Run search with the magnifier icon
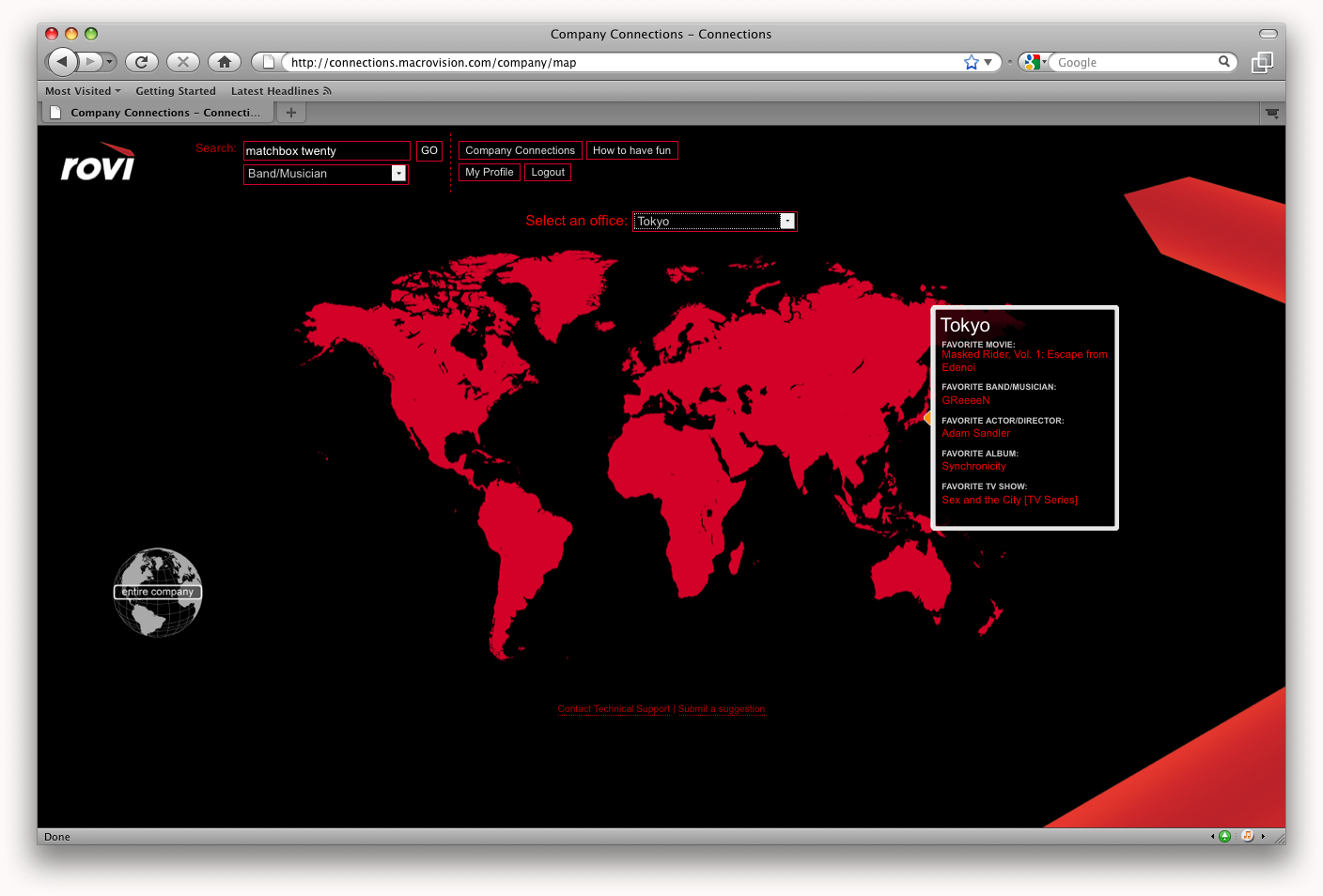 [x=1224, y=62]
